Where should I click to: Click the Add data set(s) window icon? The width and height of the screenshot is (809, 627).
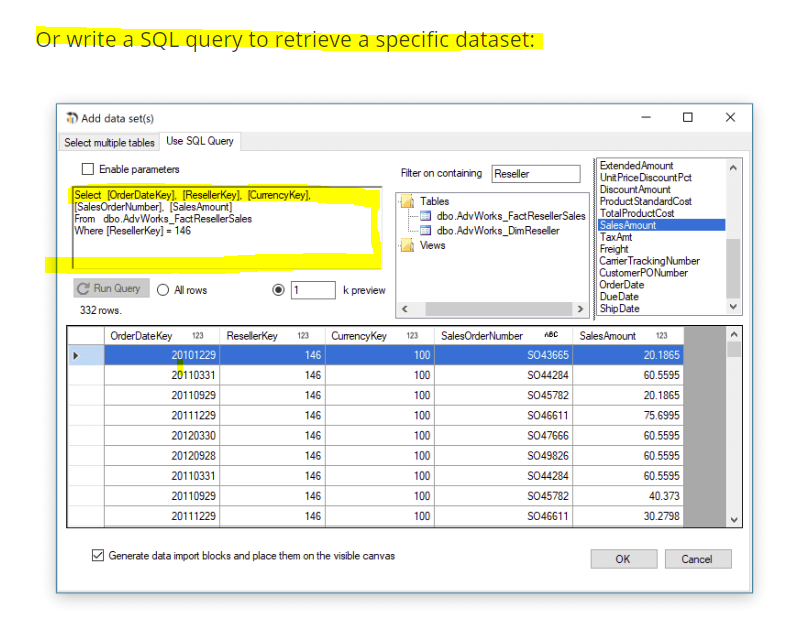(x=72, y=118)
